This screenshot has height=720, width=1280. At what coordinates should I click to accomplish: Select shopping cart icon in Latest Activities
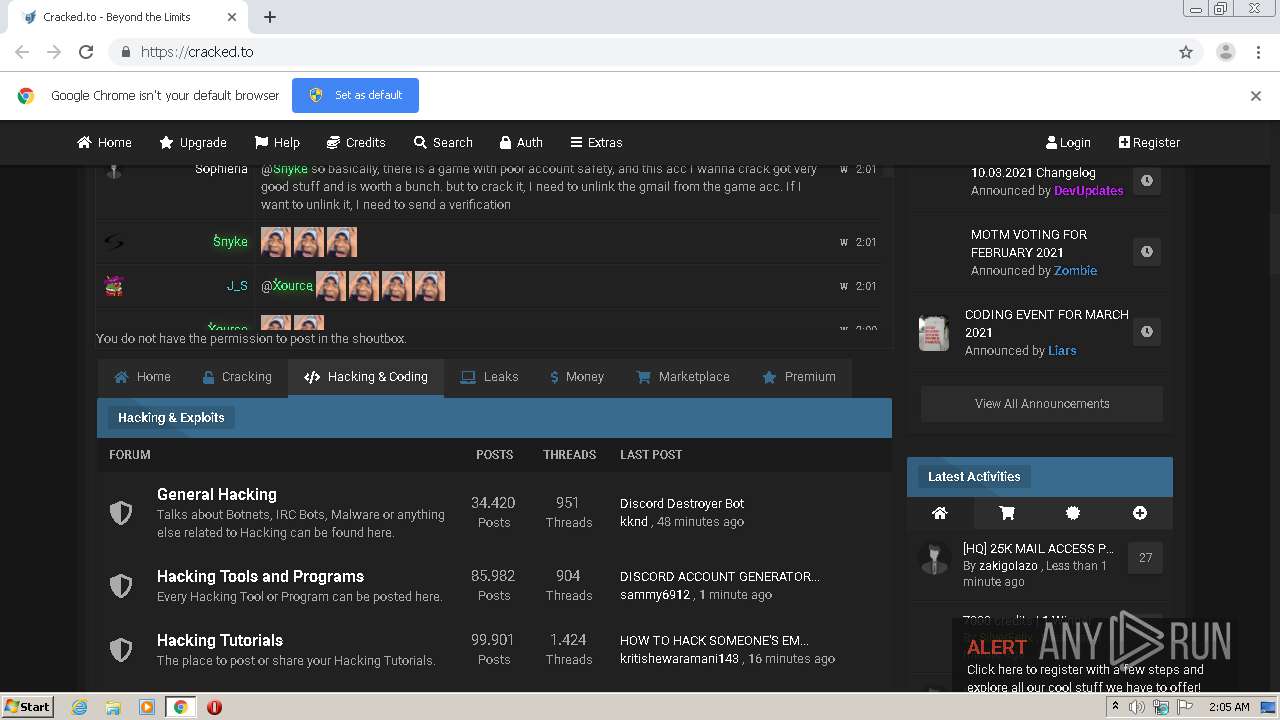(x=1007, y=513)
